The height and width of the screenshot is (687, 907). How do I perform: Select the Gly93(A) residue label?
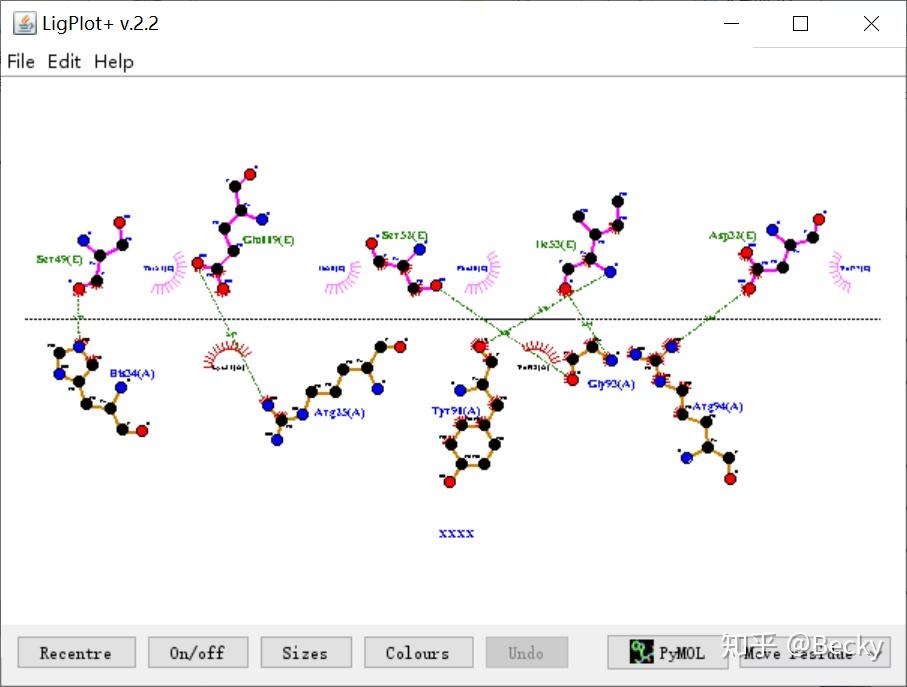[611, 384]
